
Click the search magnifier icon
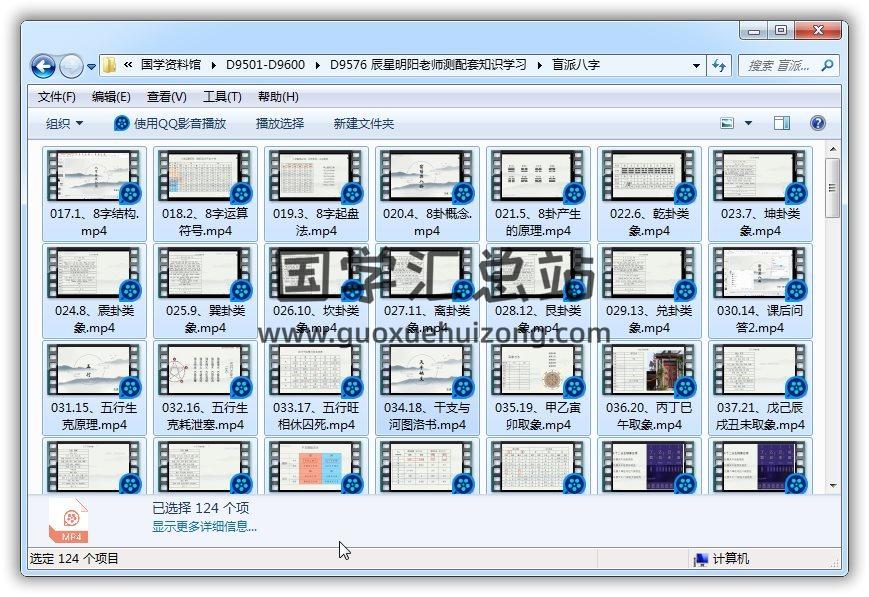coord(827,66)
